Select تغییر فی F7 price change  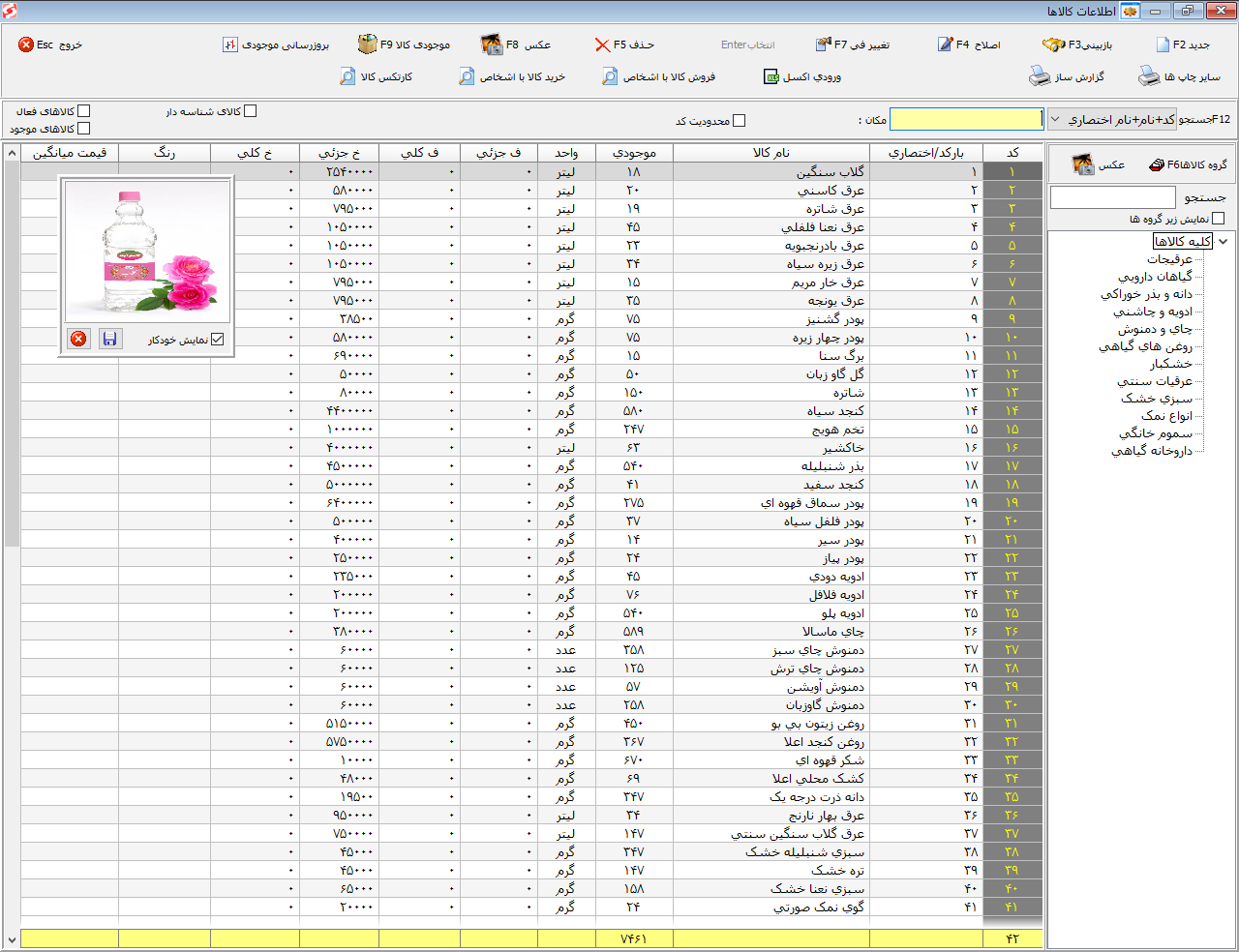pos(852,45)
